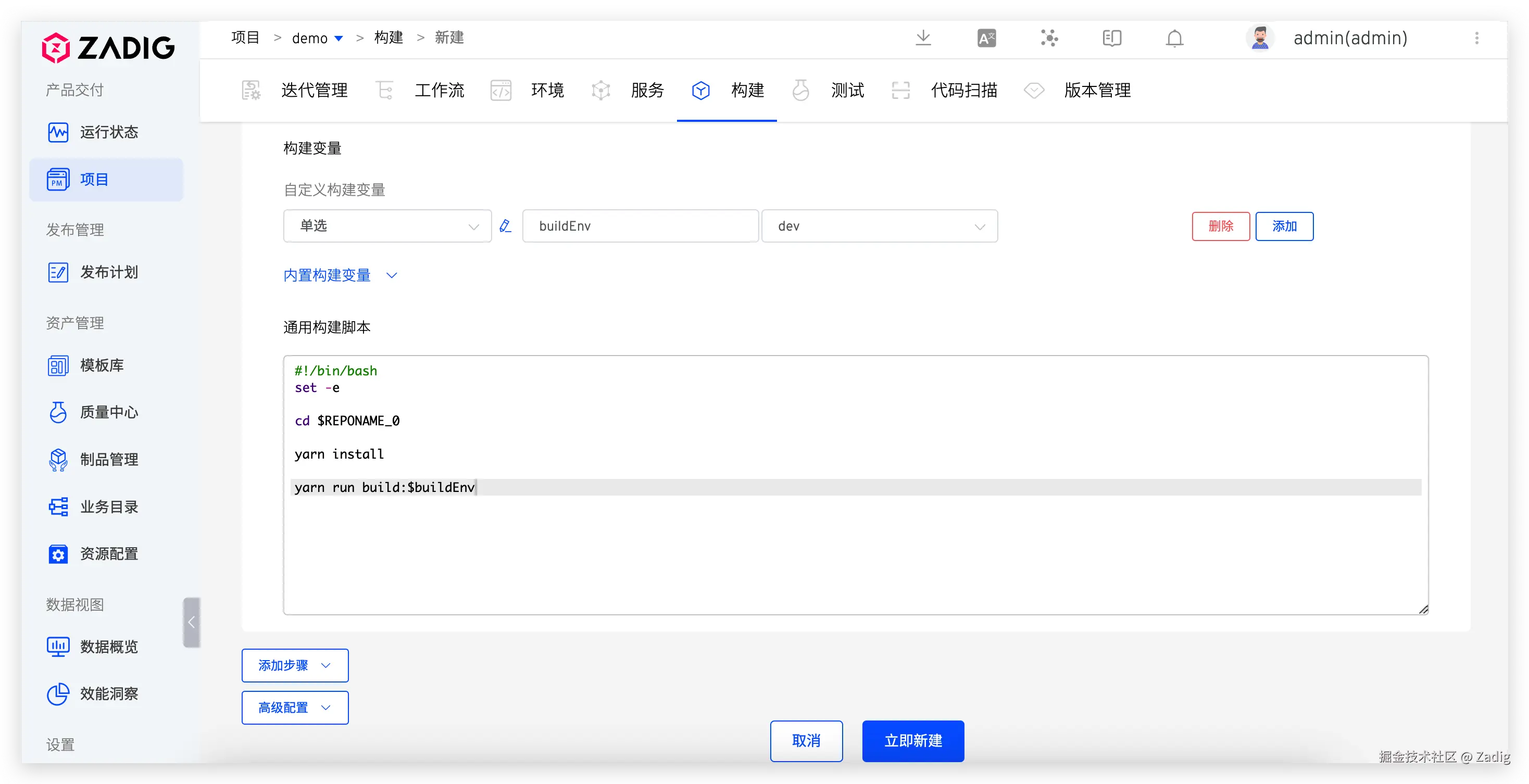Click the 'yarn run build:$buildEnv' line
The width and height of the screenshot is (1529, 784).
click(385, 487)
